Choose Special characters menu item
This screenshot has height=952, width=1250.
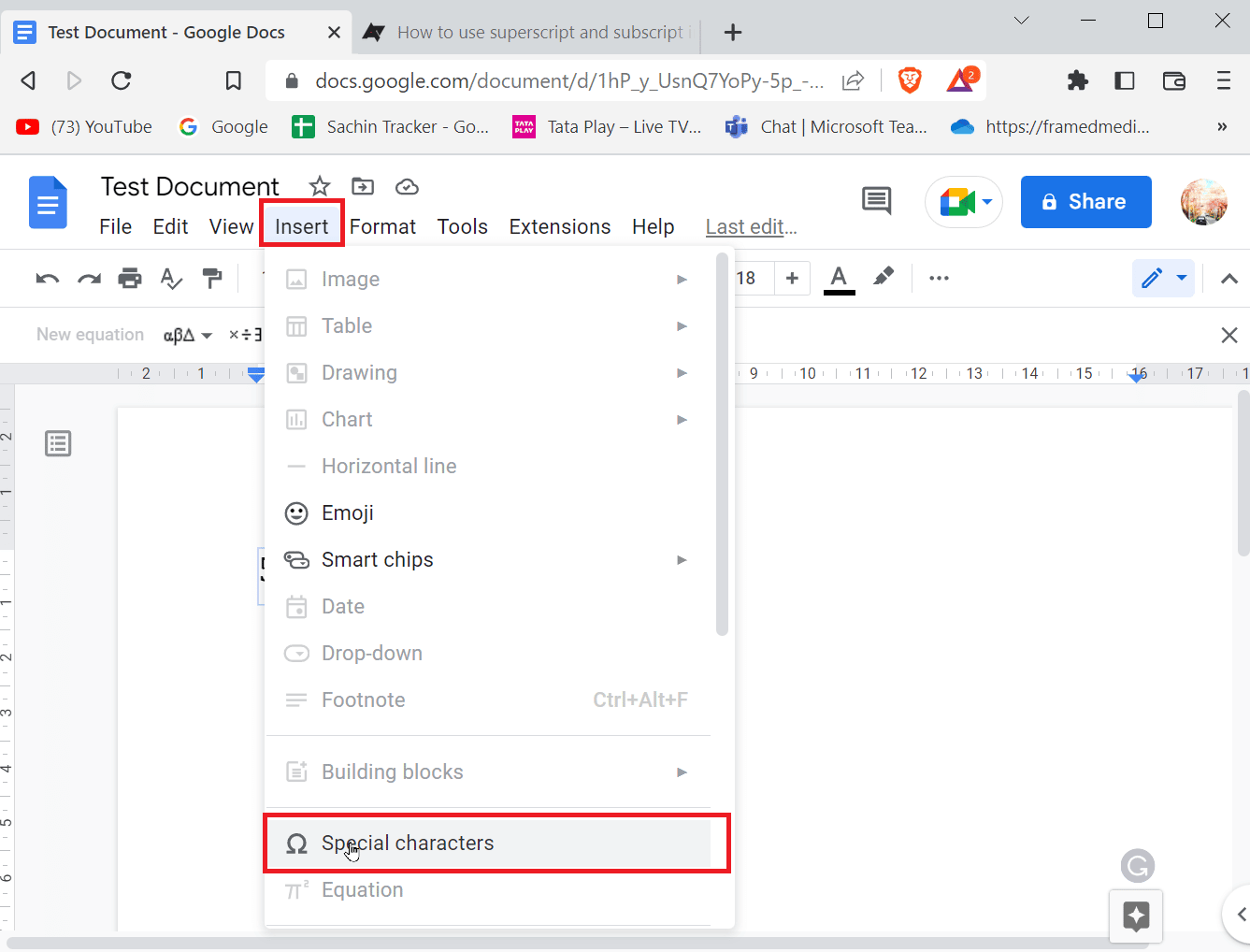(487, 843)
